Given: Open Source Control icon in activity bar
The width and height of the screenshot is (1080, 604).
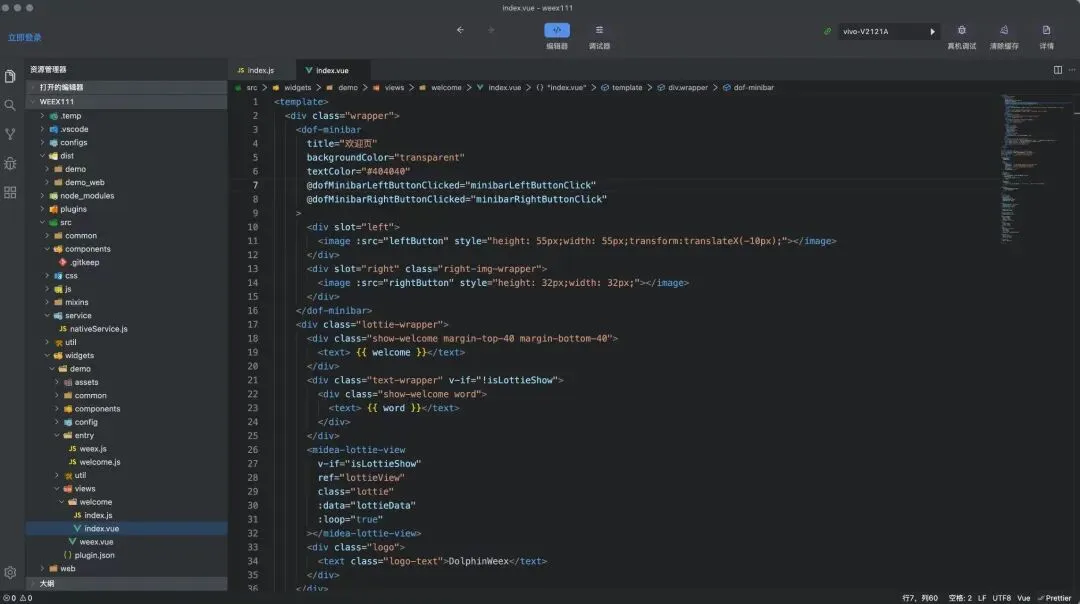Looking at the screenshot, I should [x=10, y=134].
